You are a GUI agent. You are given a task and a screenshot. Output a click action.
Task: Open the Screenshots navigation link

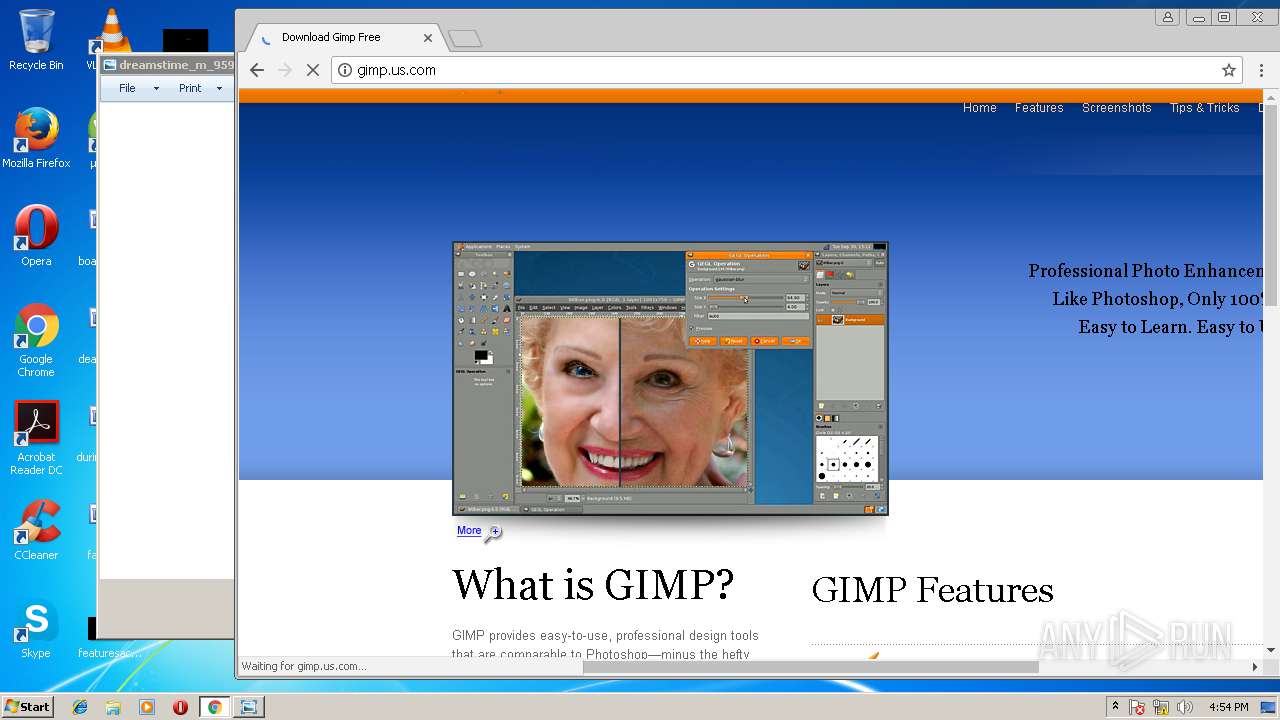click(x=1117, y=108)
